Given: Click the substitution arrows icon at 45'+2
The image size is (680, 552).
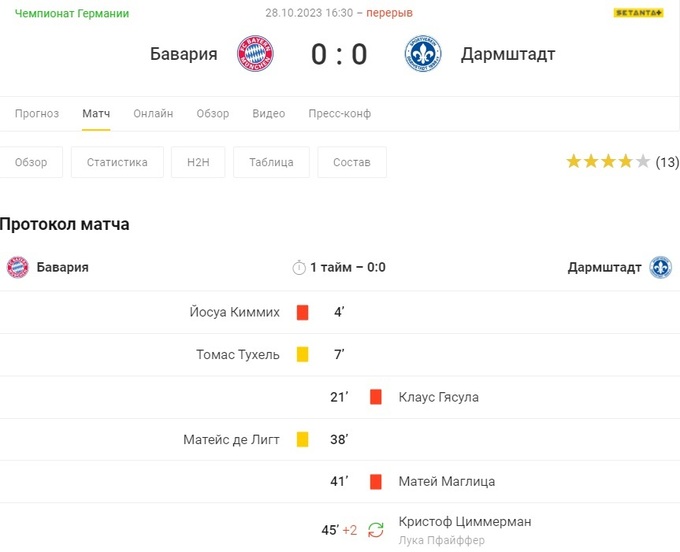Looking at the screenshot, I should [x=376, y=530].
